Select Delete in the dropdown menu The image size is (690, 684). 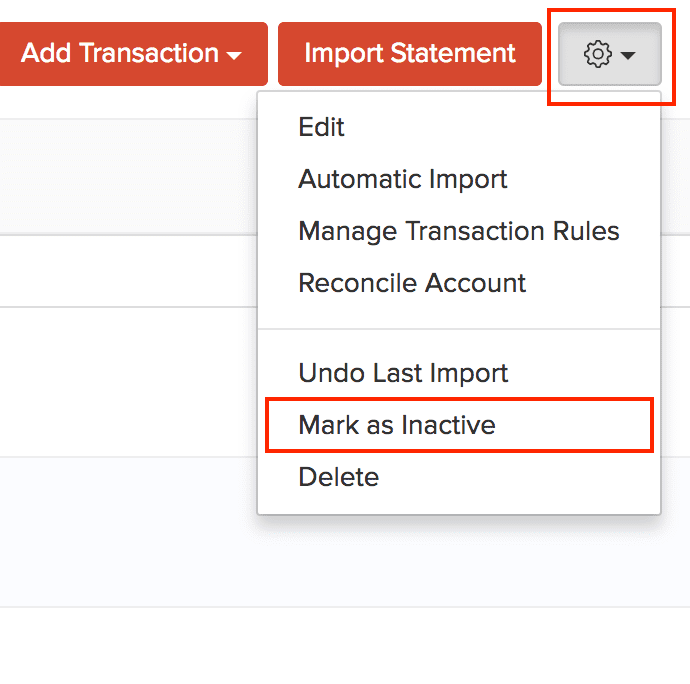pyautogui.click(x=338, y=477)
